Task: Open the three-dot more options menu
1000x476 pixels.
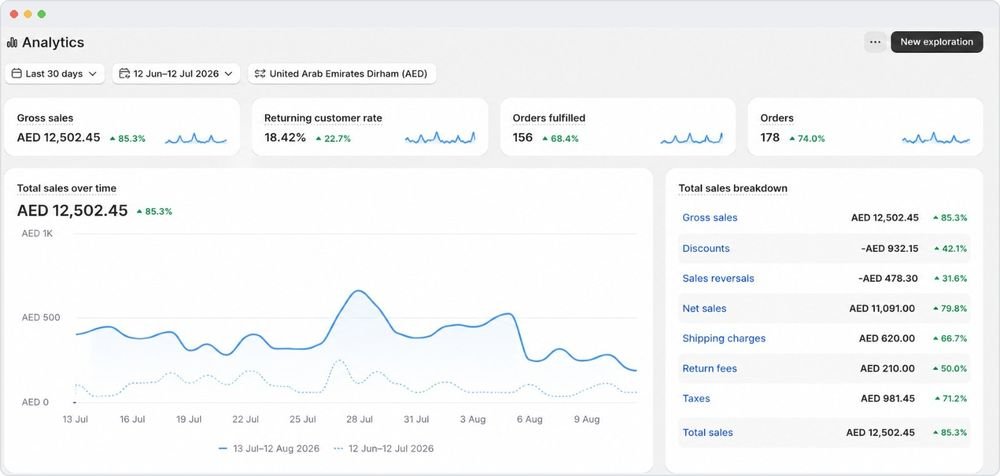Action: (x=875, y=42)
